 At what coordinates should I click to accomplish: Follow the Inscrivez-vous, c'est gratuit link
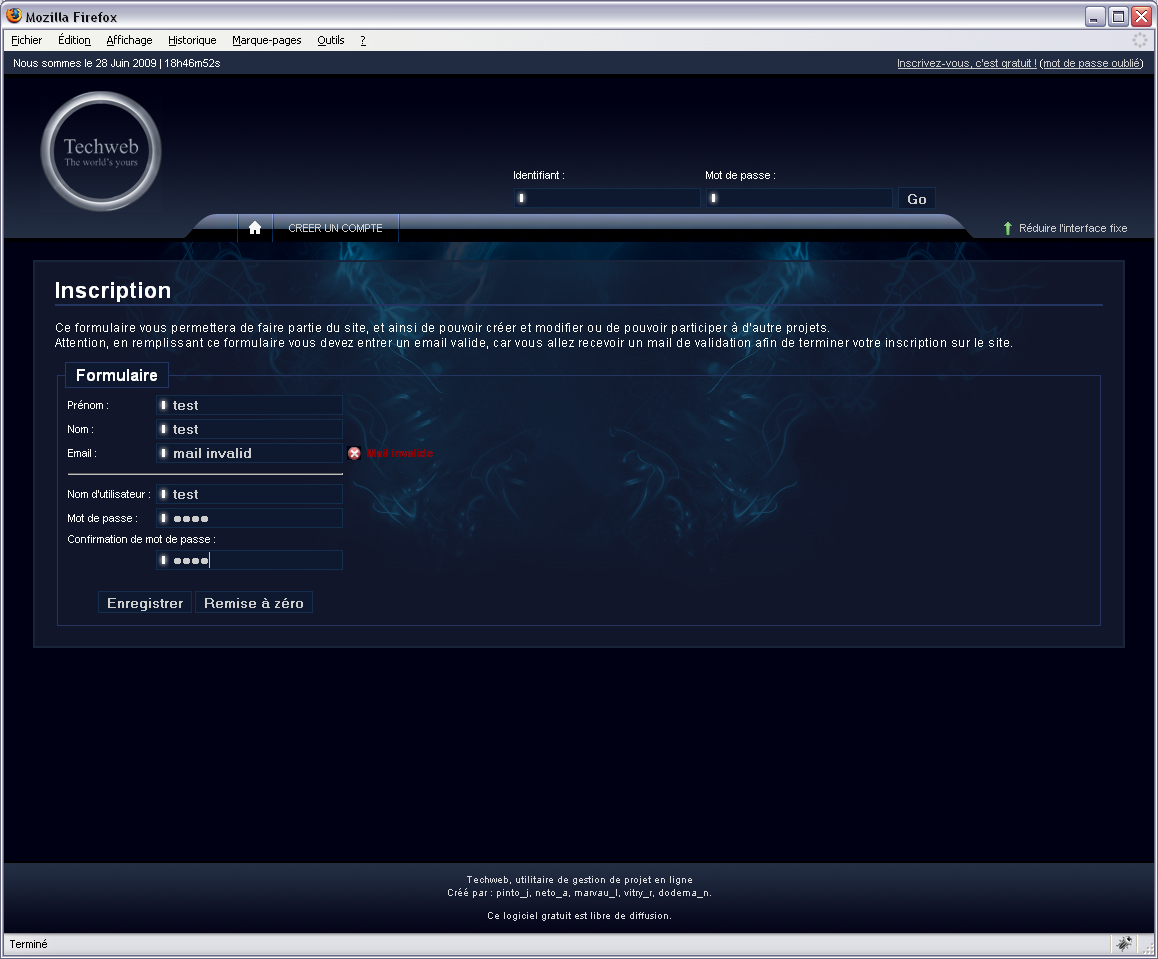point(966,63)
